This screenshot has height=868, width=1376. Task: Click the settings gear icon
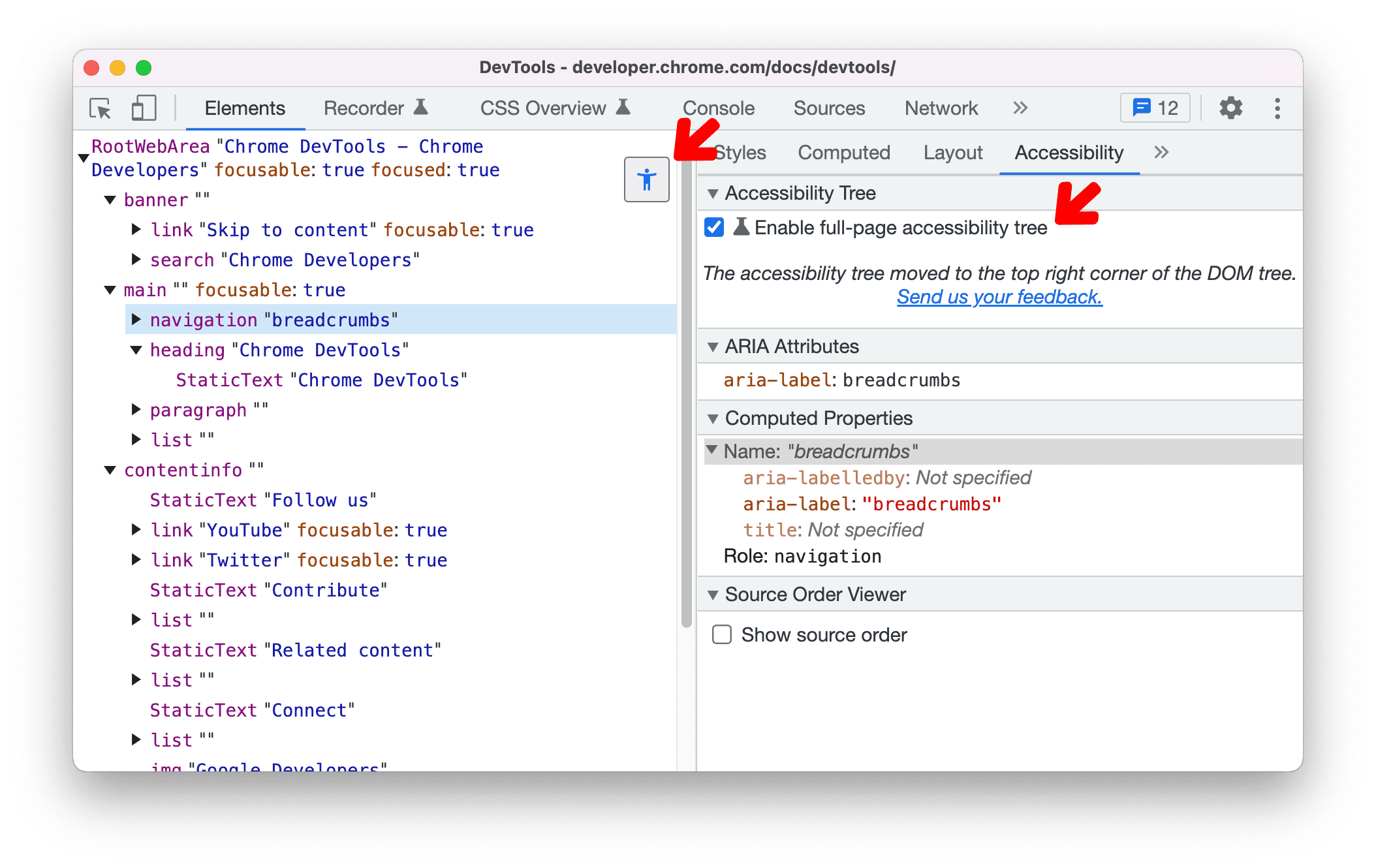1228,109
